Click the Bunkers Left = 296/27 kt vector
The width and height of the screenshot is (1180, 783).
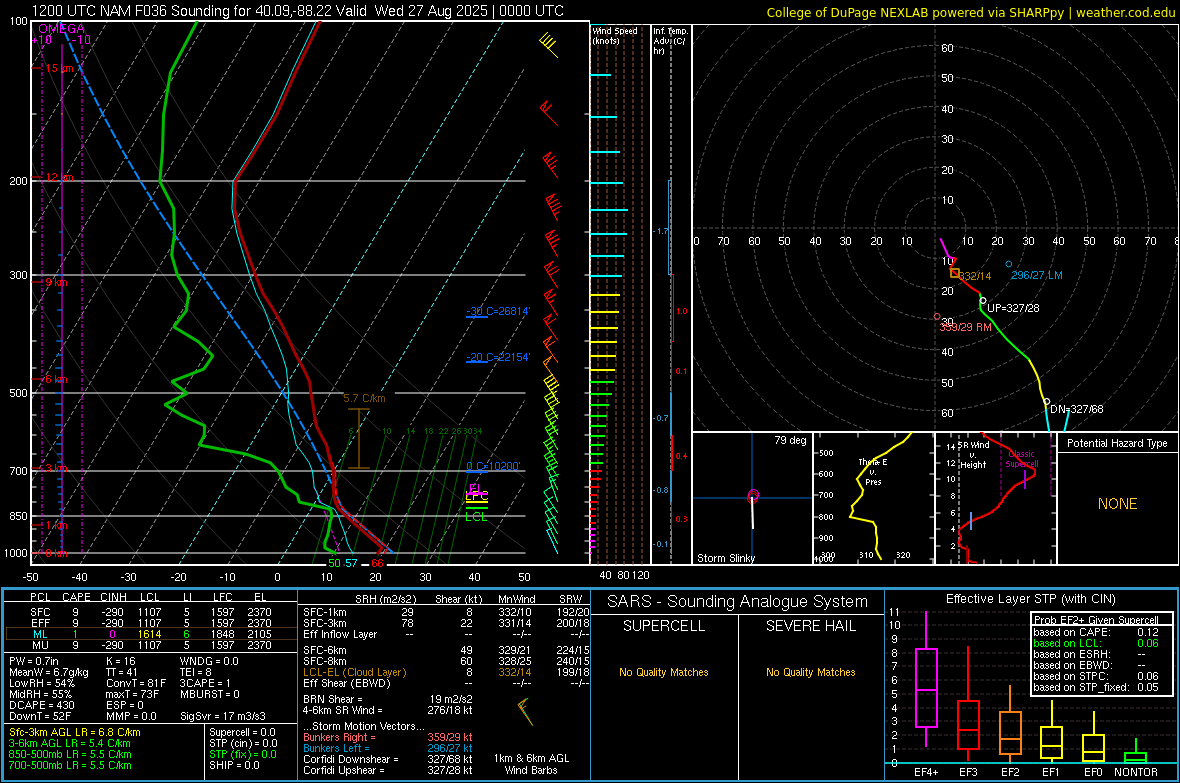pyautogui.click(x=388, y=748)
